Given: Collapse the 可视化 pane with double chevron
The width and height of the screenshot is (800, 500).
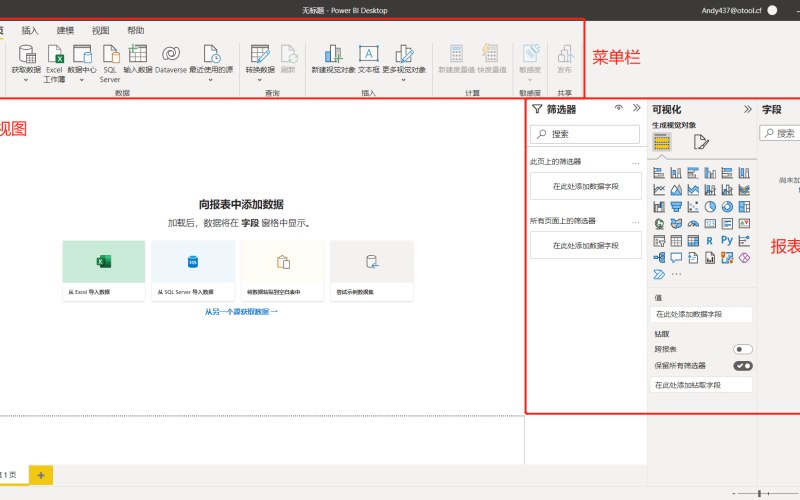Looking at the screenshot, I should click(747, 109).
